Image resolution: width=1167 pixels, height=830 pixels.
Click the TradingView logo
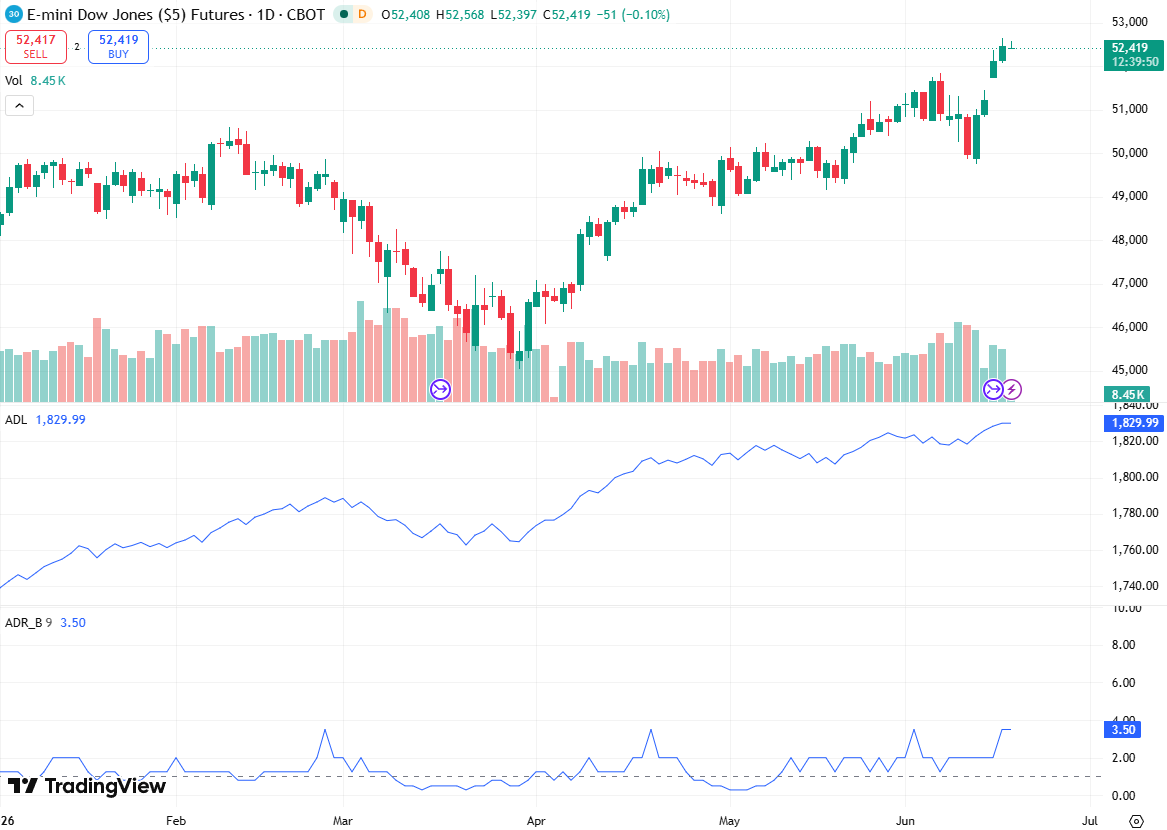(86, 786)
